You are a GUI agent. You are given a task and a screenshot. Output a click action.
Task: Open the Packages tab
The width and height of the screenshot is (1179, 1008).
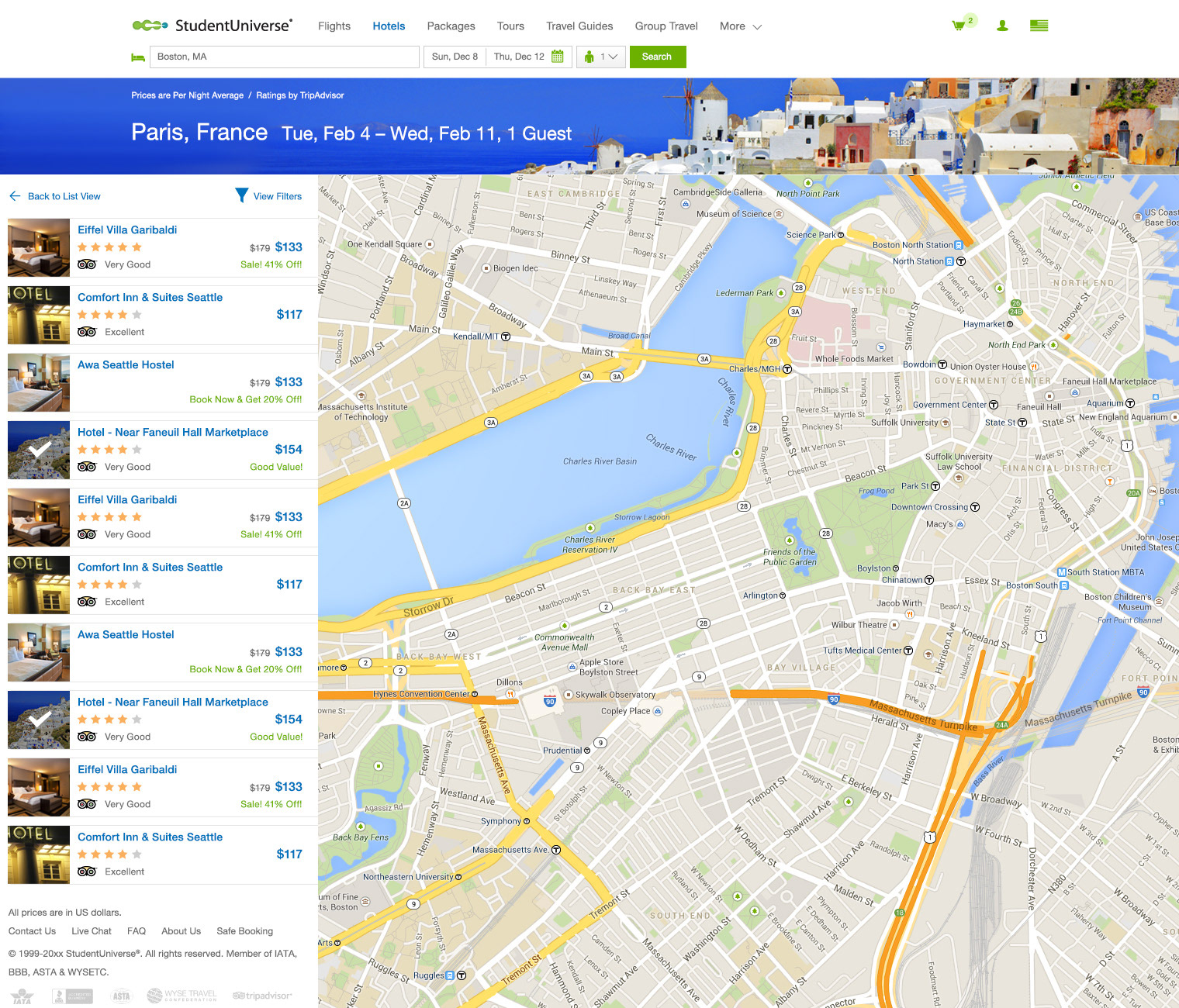coord(451,26)
